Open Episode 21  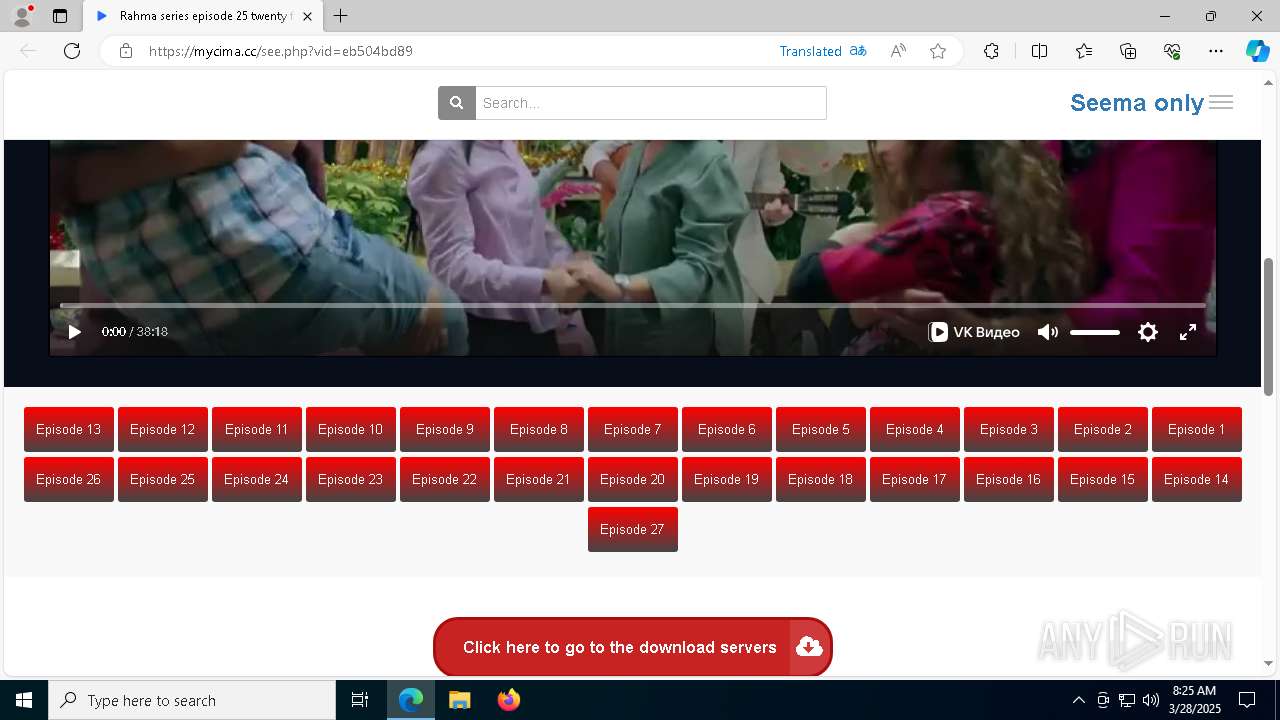tap(539, 479)
